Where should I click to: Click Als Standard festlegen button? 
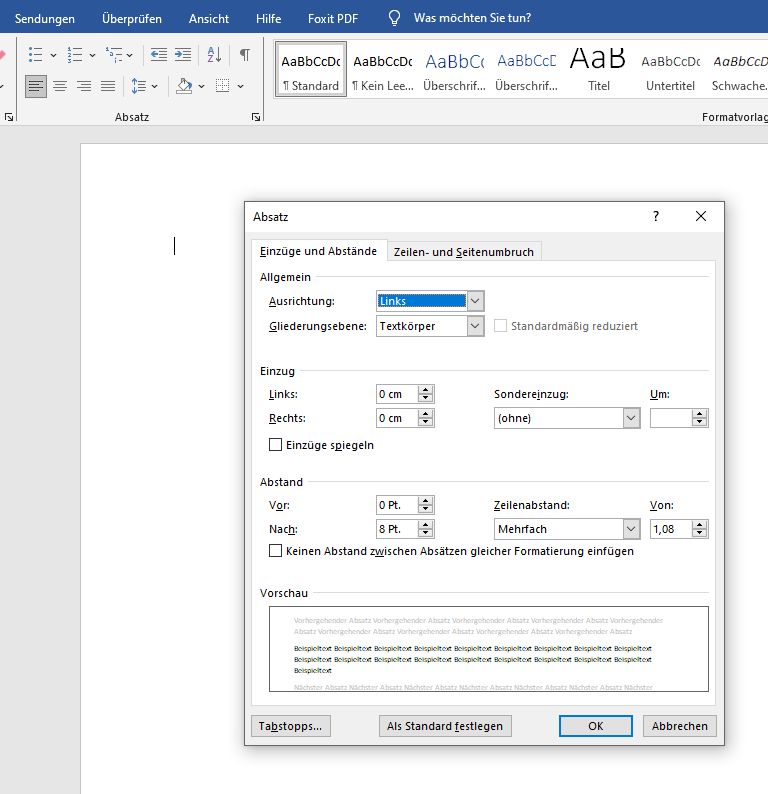pos(445,726)
